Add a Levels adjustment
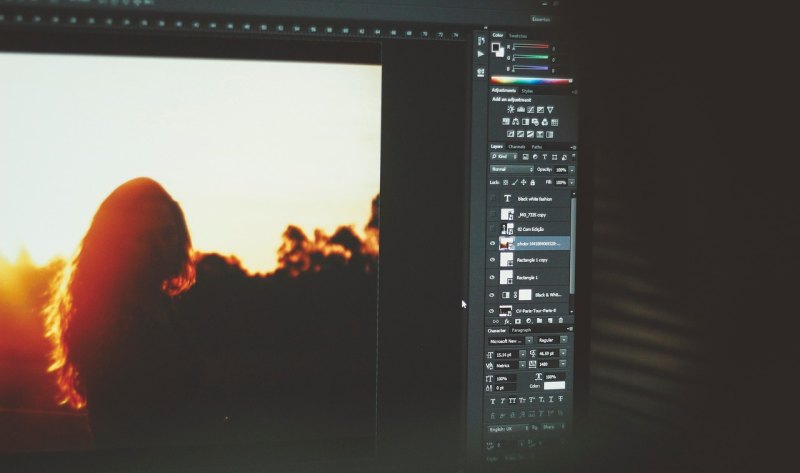Image resolution: width=800 pixels, height=473 pixels. [521, 109]
